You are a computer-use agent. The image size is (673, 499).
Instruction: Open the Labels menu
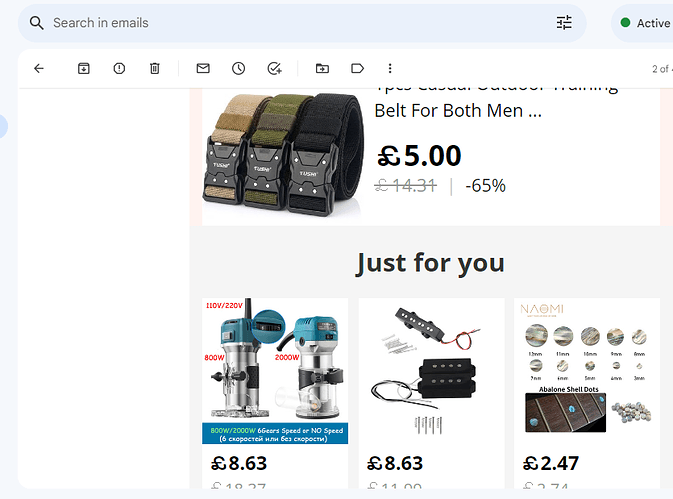358,68
